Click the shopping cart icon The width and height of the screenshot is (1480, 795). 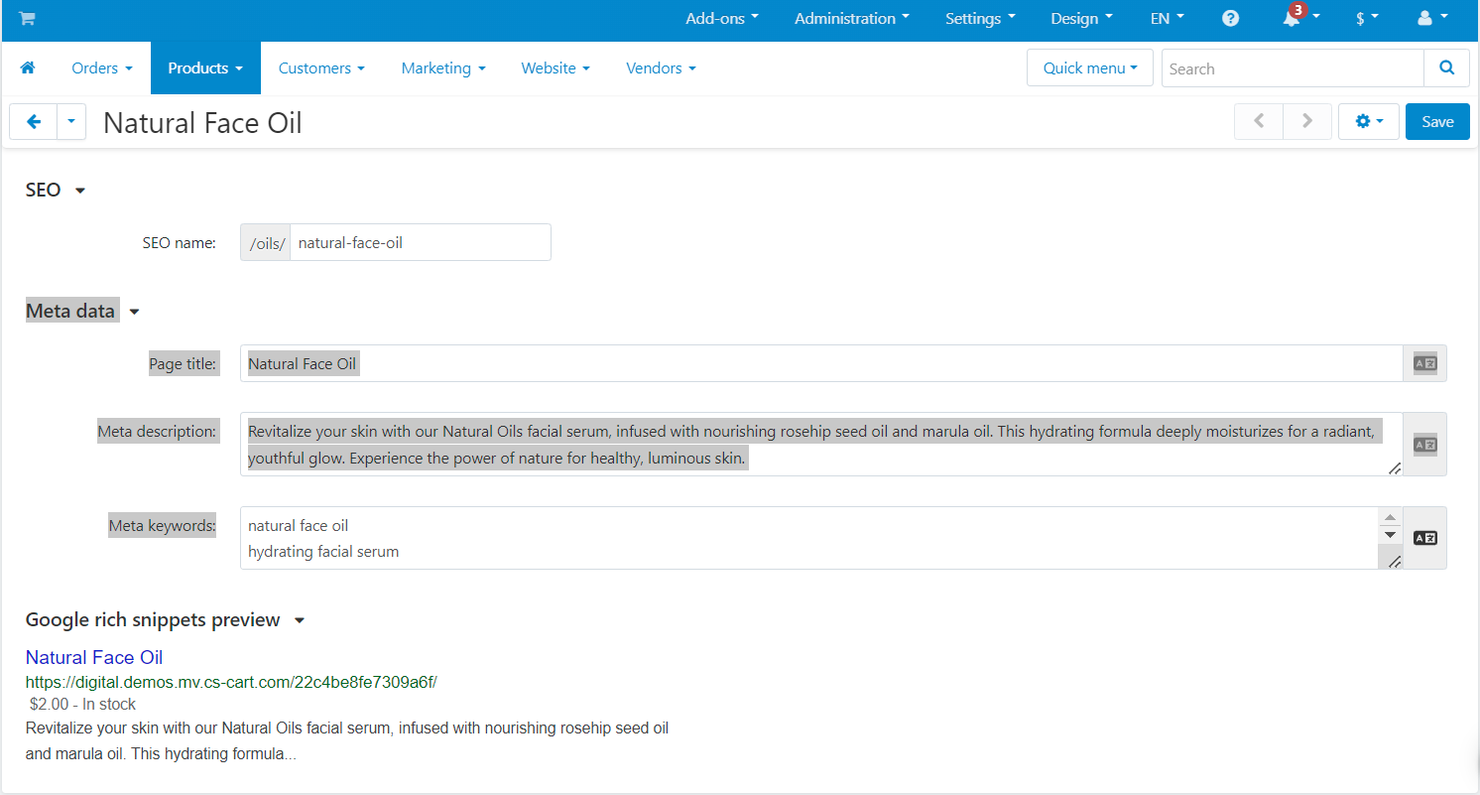point(27,19)
